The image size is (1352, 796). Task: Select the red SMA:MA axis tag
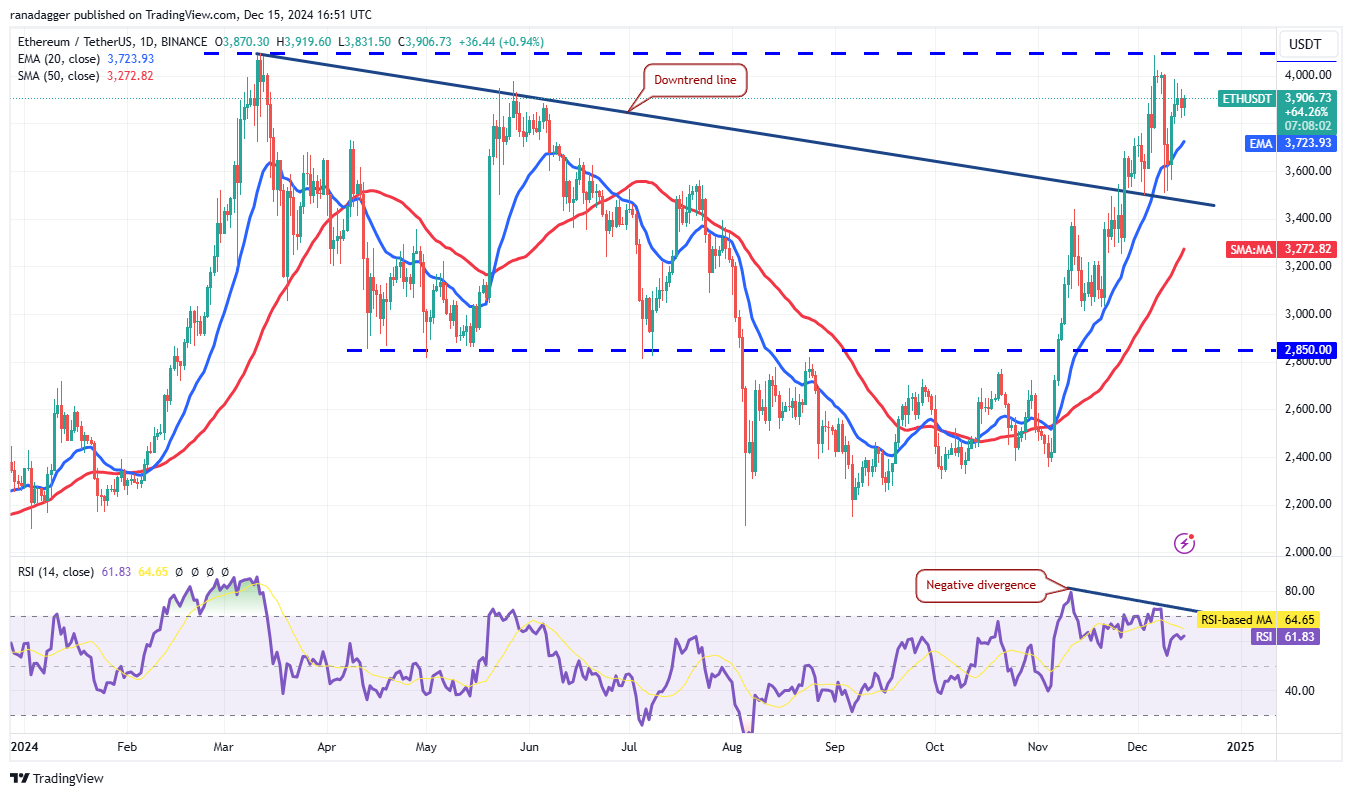(x=1249, y=249)
